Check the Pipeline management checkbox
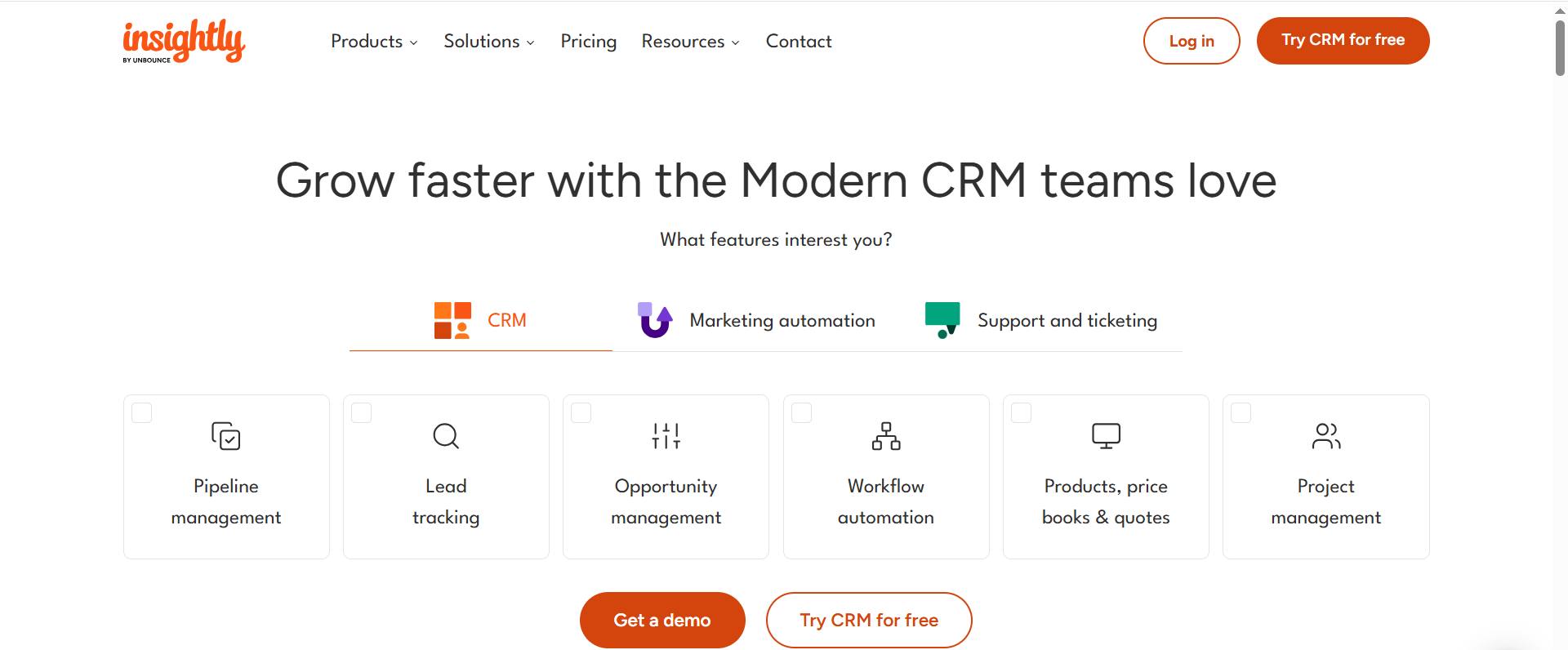This screenshot has width=1568, height=650. 142,413
